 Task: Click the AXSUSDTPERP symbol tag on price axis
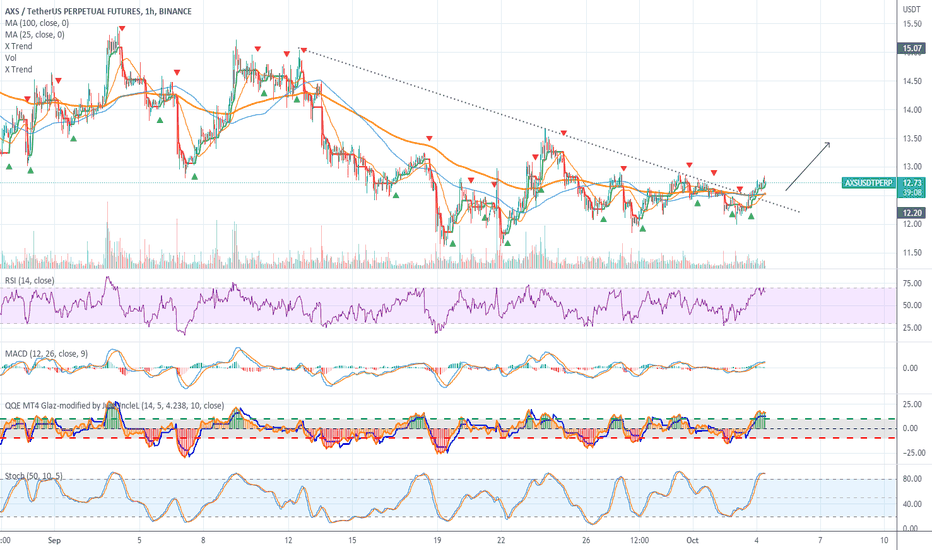[x=868, y=183]
